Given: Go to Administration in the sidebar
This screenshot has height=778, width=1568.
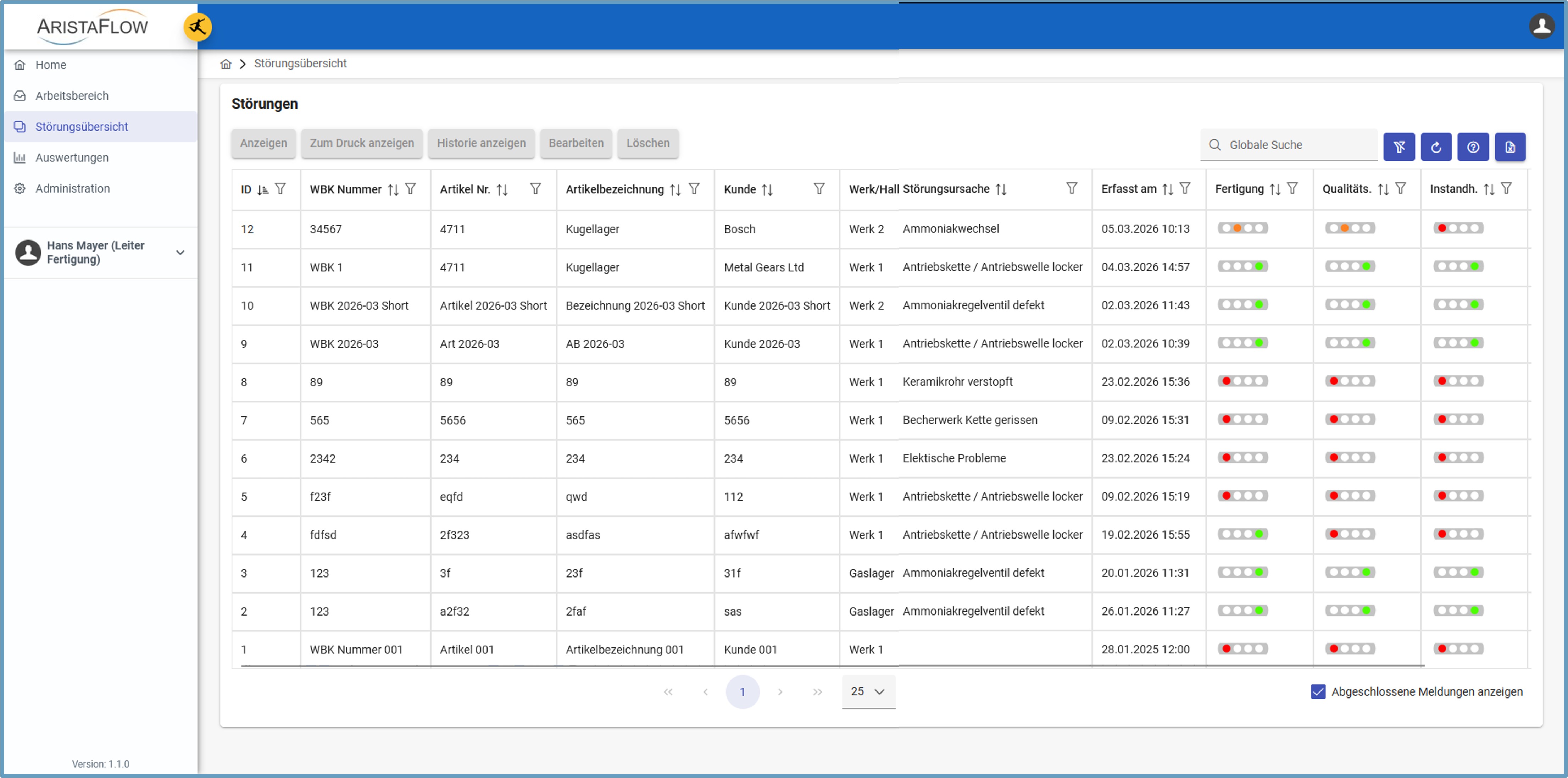Looking at the screenshot, I should [72, 189].
